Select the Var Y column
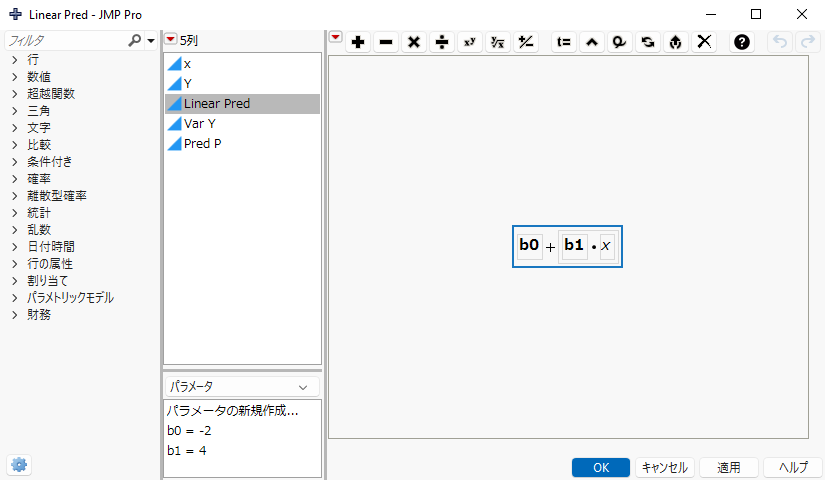 tap(242, 124)
